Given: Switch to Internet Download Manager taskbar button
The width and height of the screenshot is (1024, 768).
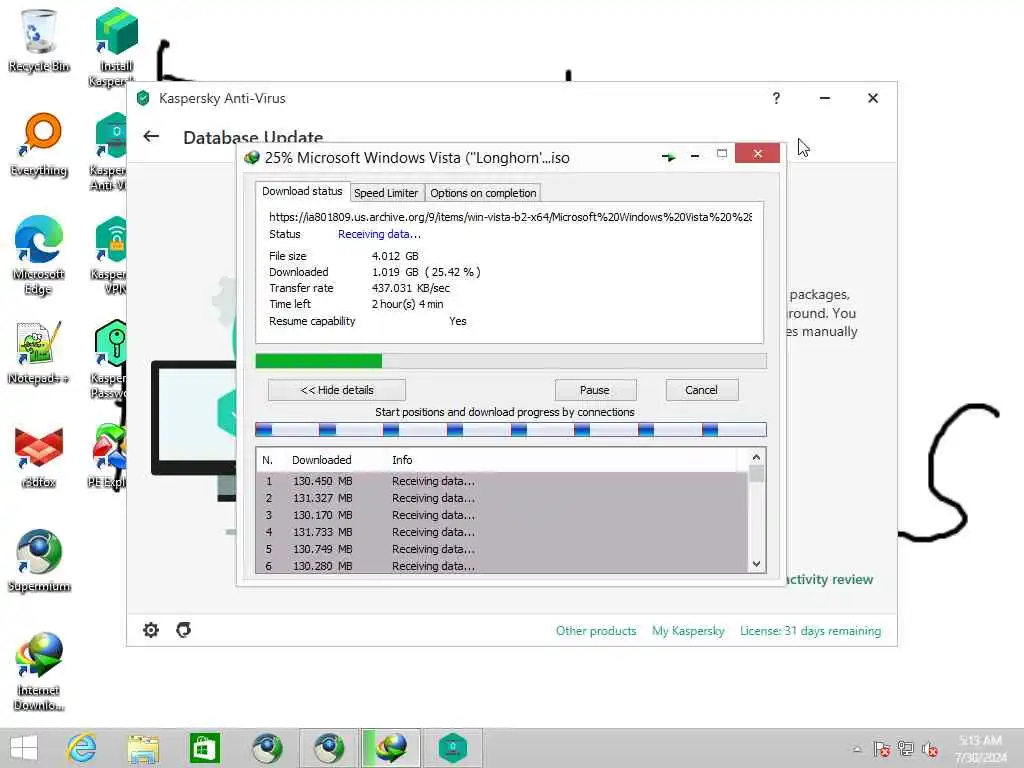Looking at the screenshot, I should [391, 748].
